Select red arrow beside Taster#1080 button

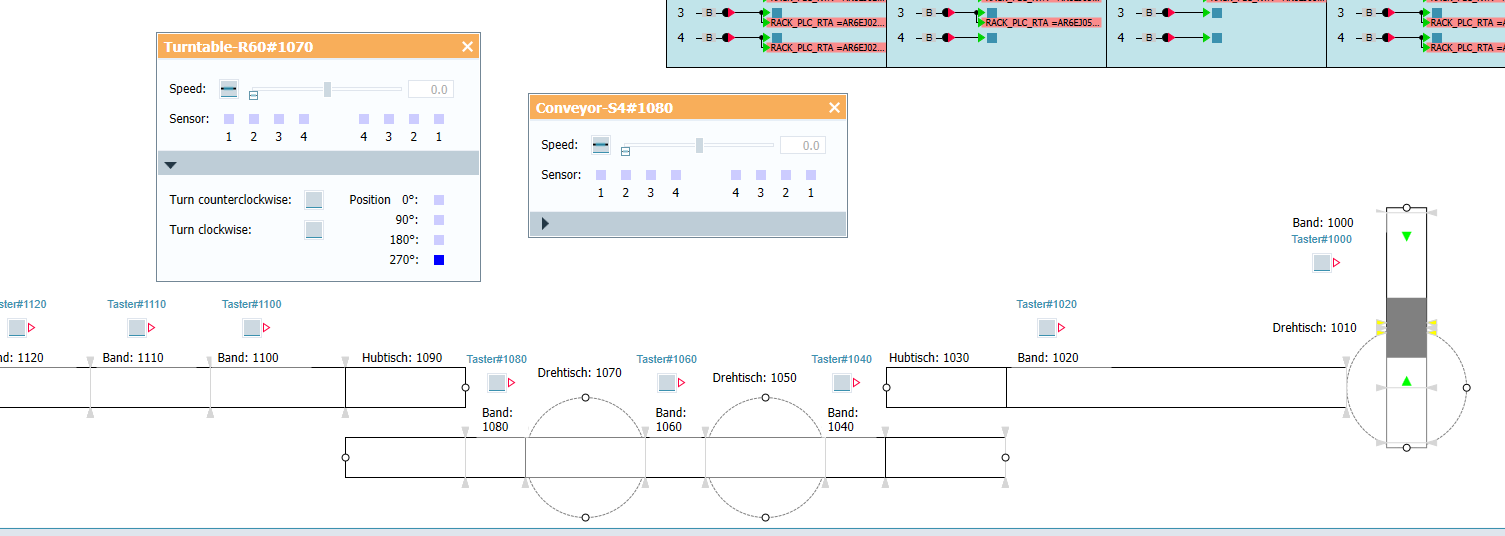pos(511,383)
